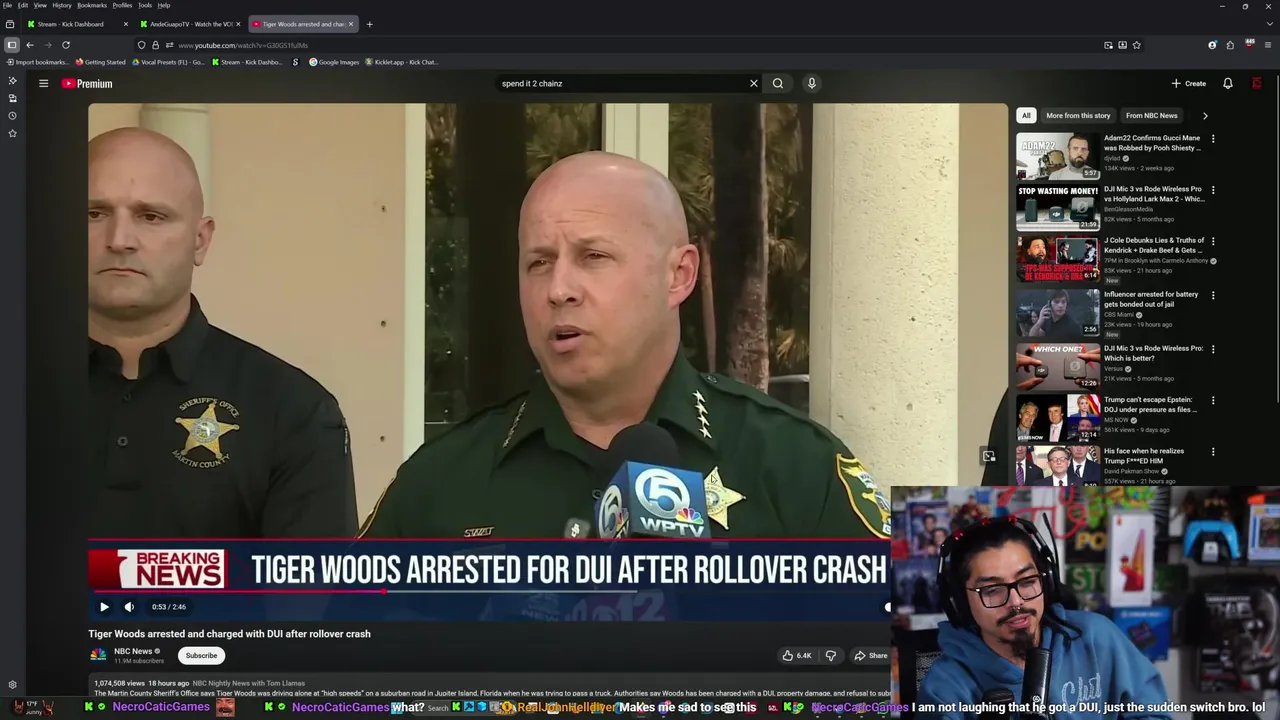
Task: Open the Tools menu
Action: tap(145, 5)
